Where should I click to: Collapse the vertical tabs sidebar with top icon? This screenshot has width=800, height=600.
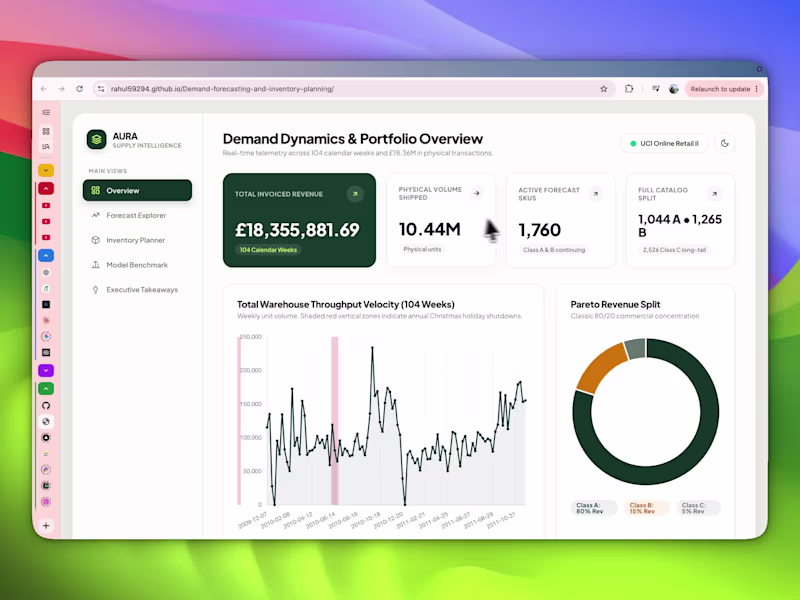click(46, 112)
